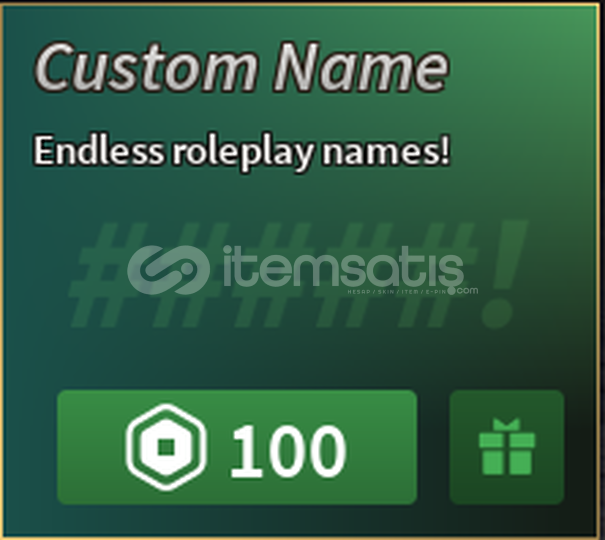This screenshot has height=540, width=605.
Task: Click the ribbon bow on the gift icon
Action: [x=507, y=425]
